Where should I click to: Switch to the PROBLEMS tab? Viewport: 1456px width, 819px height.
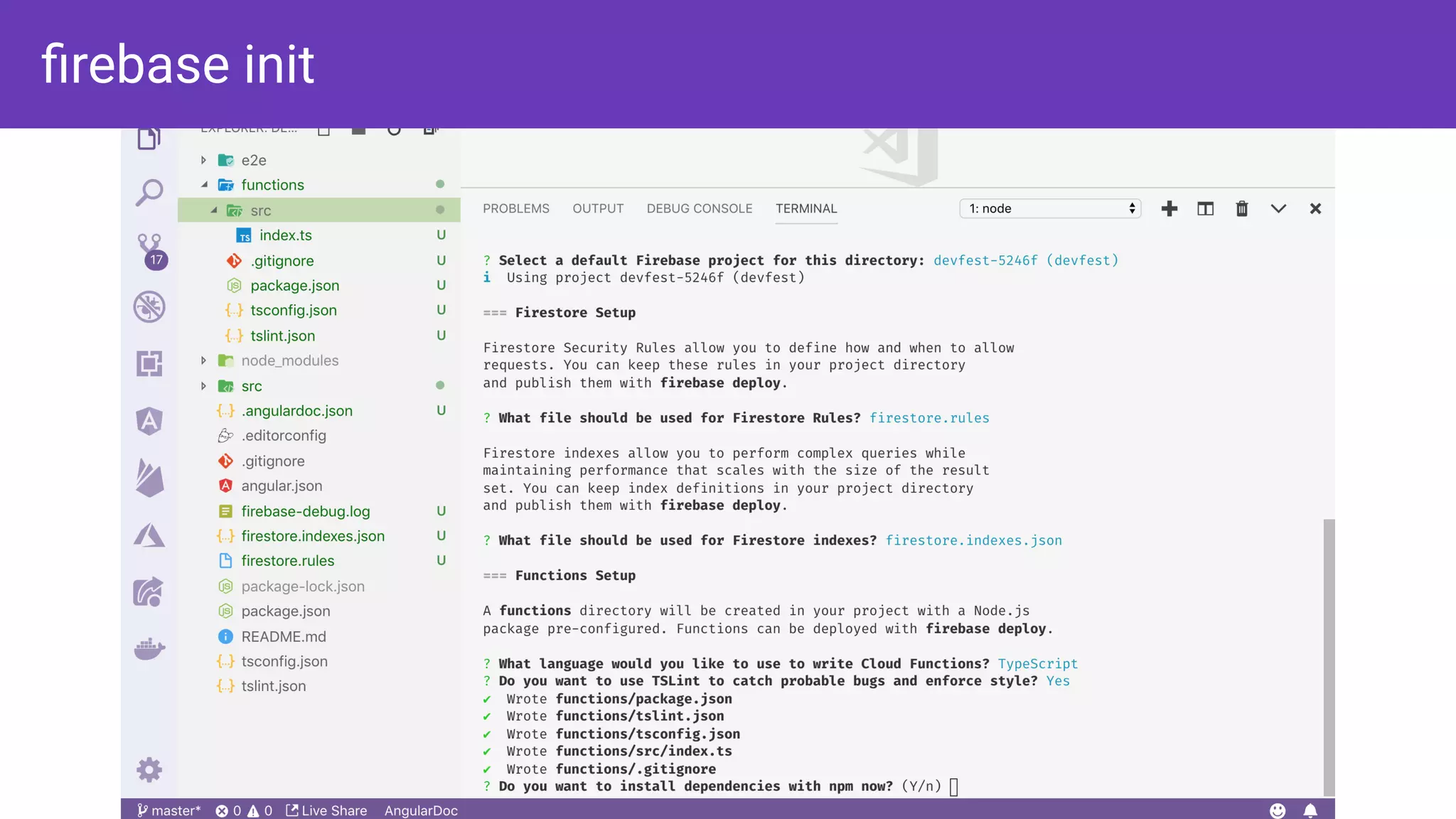[515, 208]
